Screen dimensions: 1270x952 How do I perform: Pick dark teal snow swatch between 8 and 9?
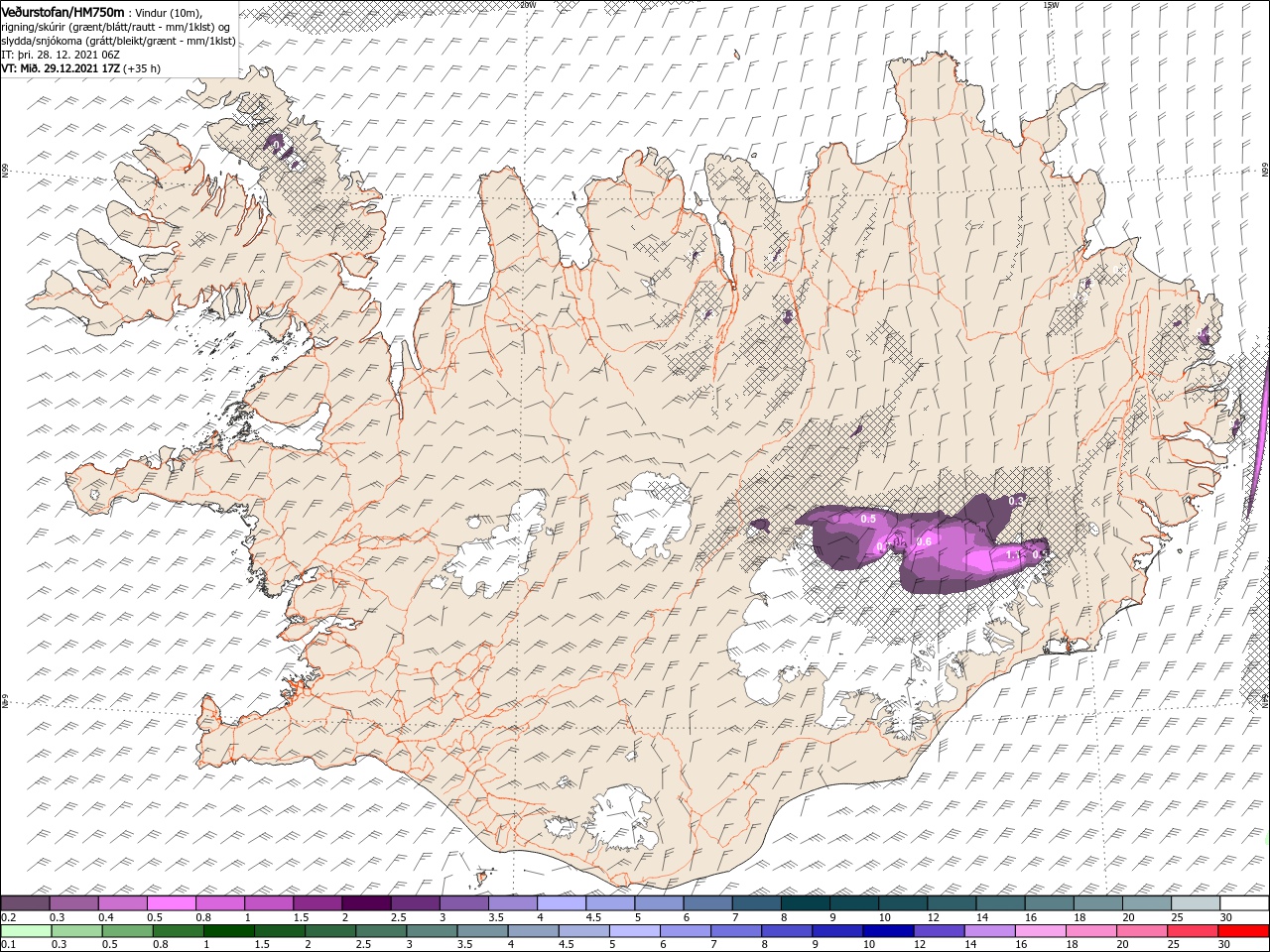(x=805, y=903)
